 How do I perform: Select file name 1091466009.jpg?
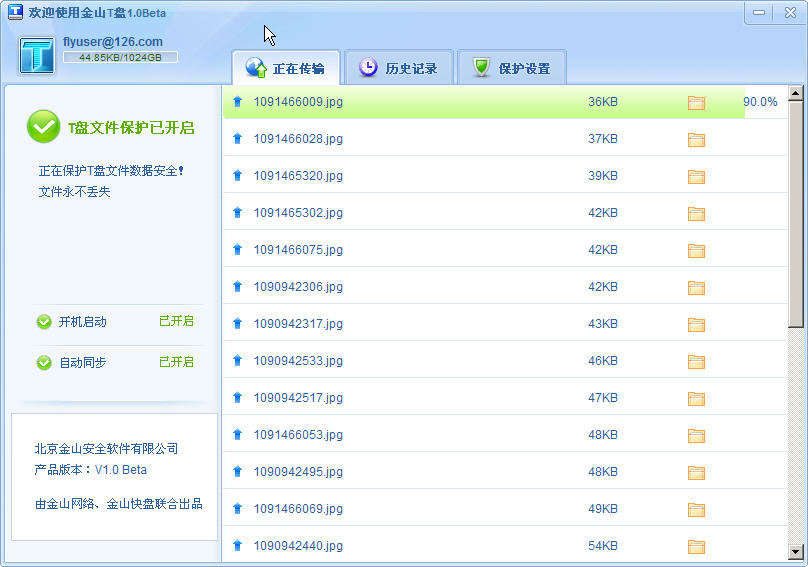click(298, 102)
